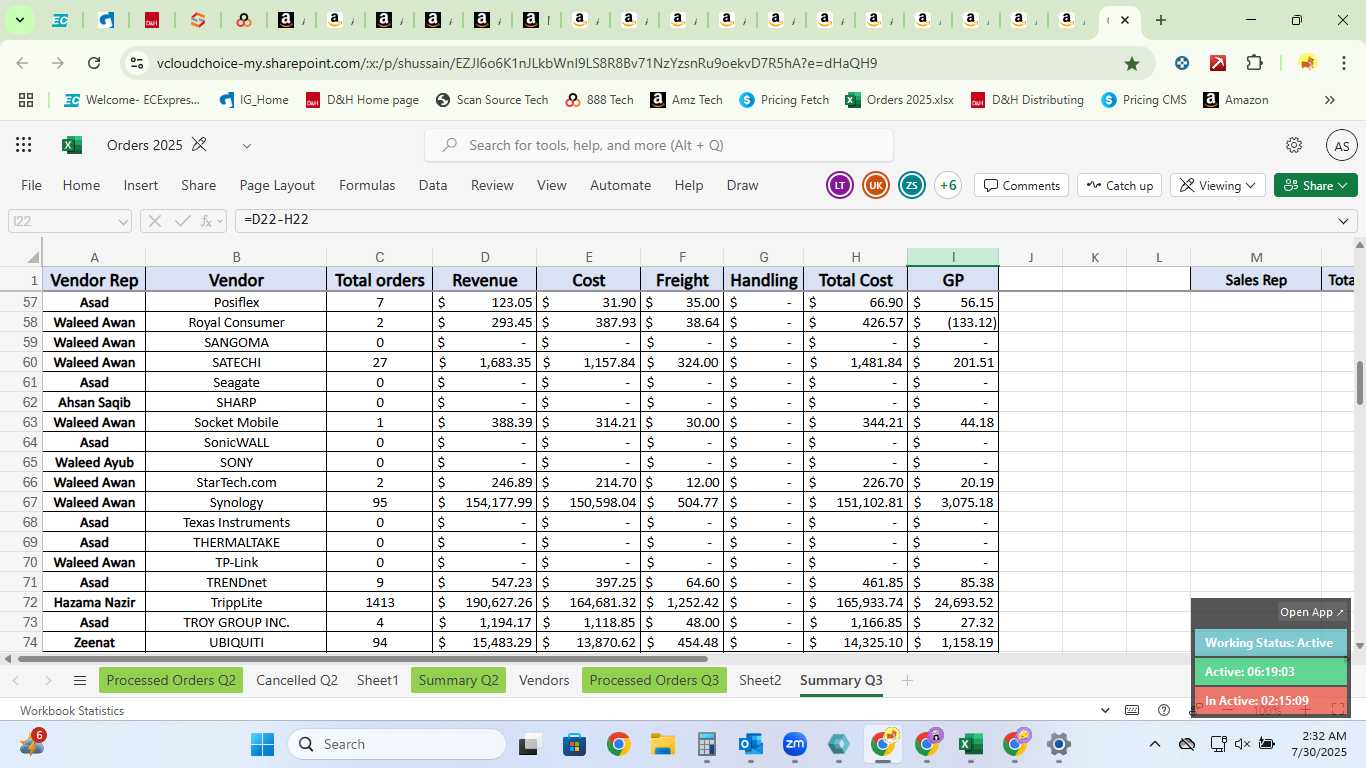Select the Synology vendor cell

coord(236,502)
